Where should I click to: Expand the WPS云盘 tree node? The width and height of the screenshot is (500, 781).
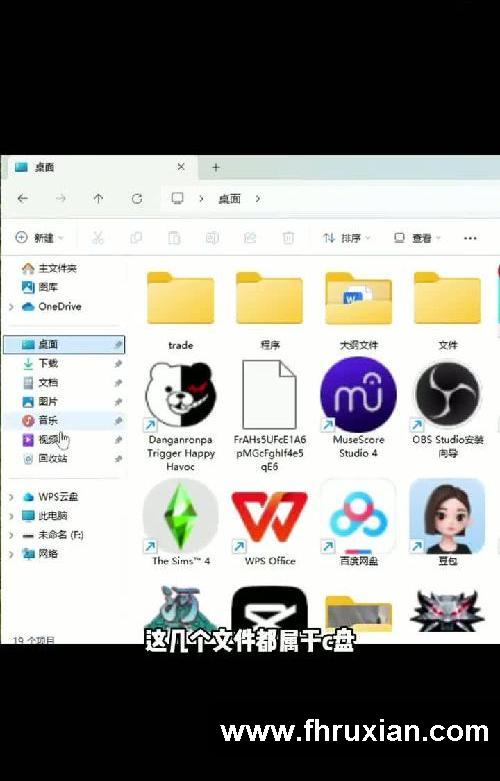(11, 497)
